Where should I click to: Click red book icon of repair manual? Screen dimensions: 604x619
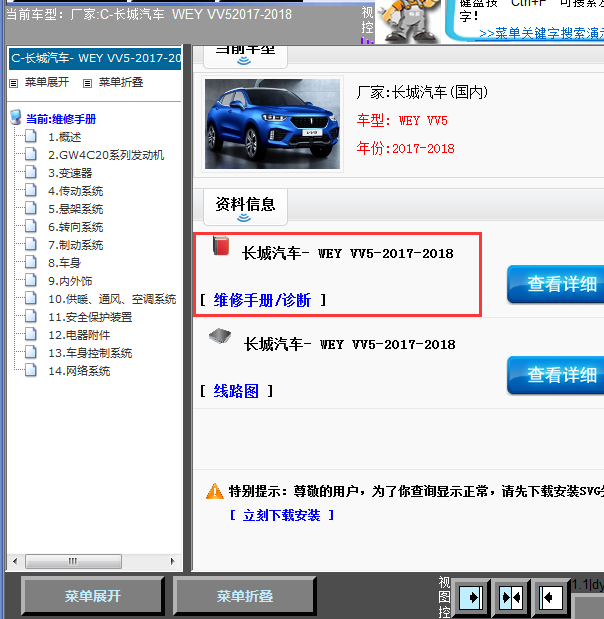(x=221, y=245)
